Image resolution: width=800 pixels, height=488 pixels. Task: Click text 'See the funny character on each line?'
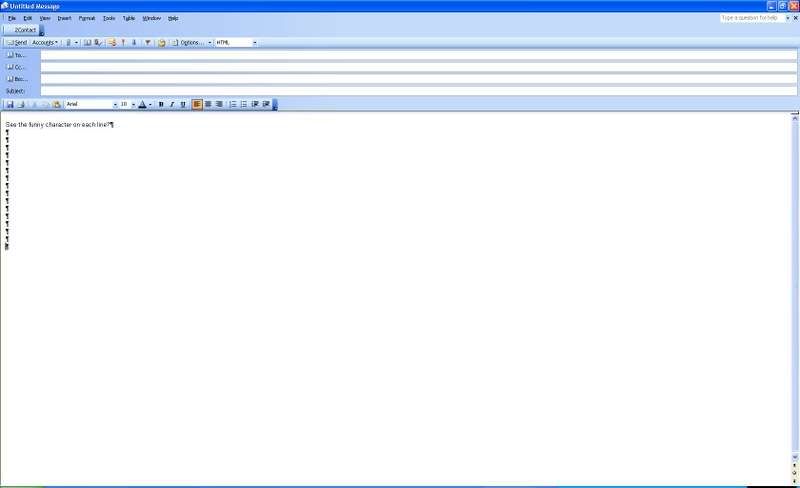(58, 125)
